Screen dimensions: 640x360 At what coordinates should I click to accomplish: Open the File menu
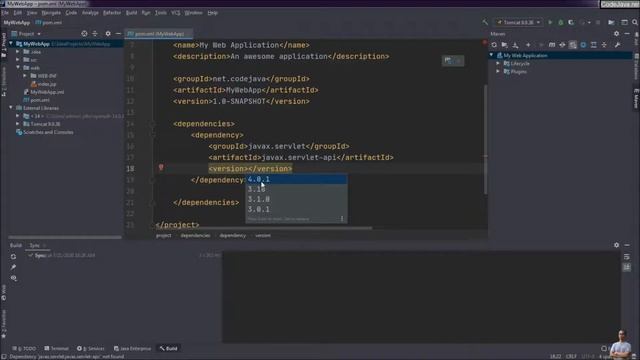(x=5, y=13)
